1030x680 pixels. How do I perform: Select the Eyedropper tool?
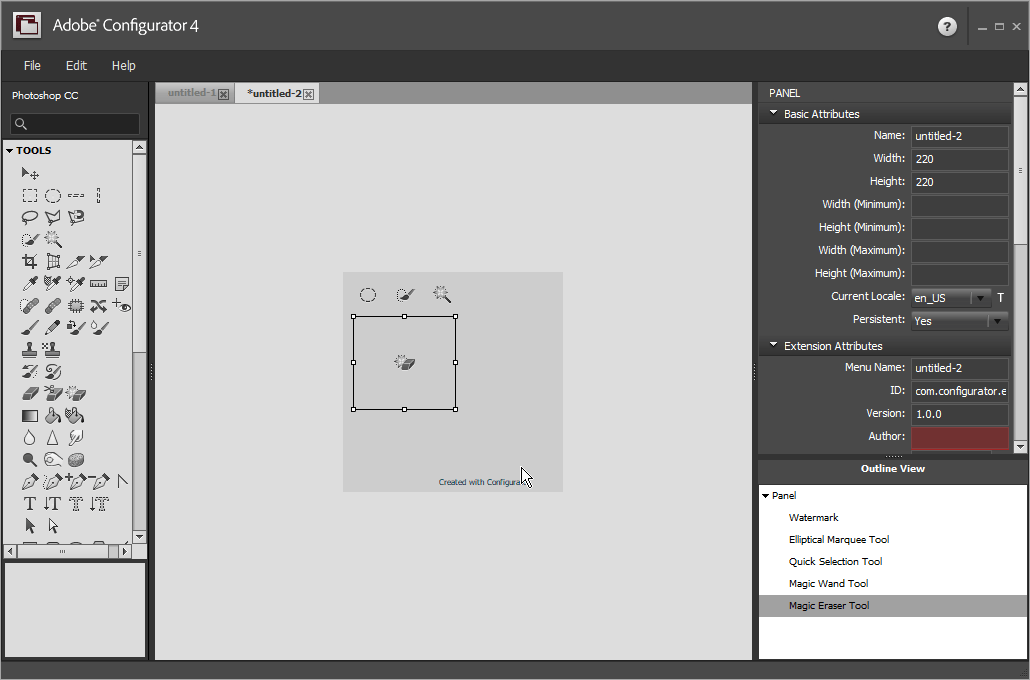[30, 284]
